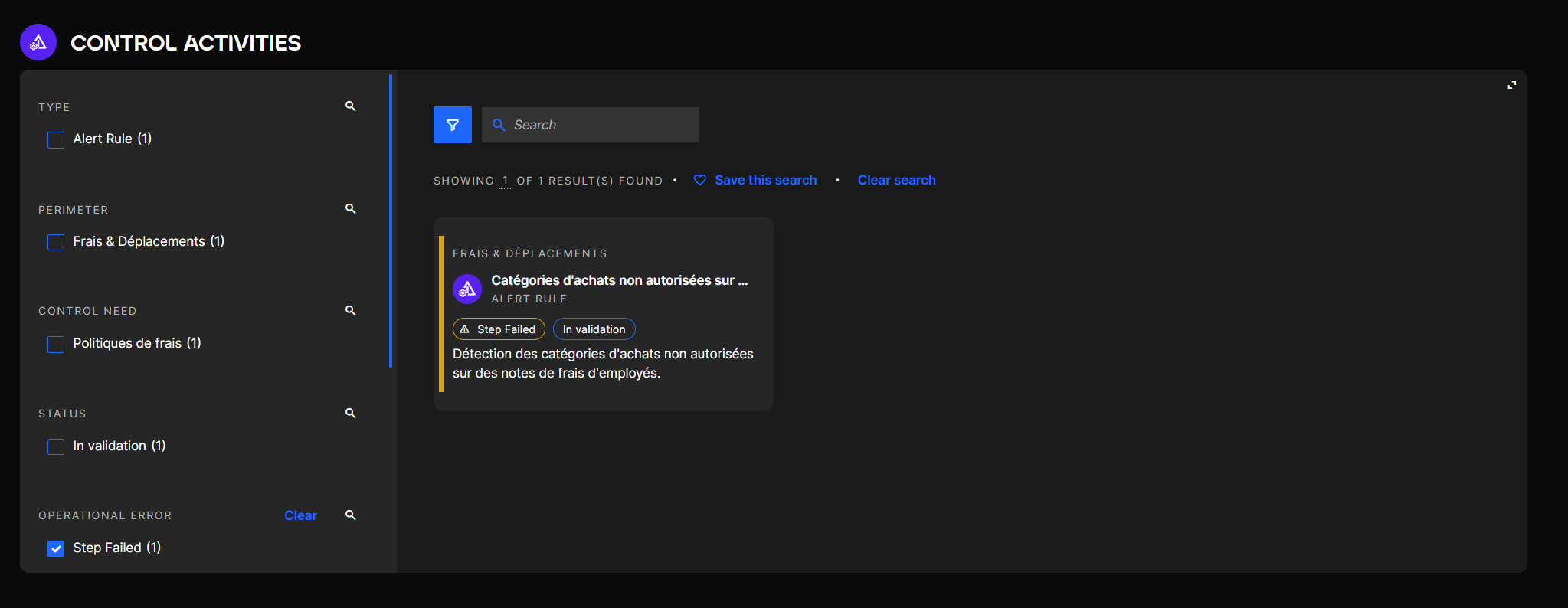The height and width of the screenshot is (608, 1568).
Task: Click the alert rule icon on result card
Action: tap(467, 289)
